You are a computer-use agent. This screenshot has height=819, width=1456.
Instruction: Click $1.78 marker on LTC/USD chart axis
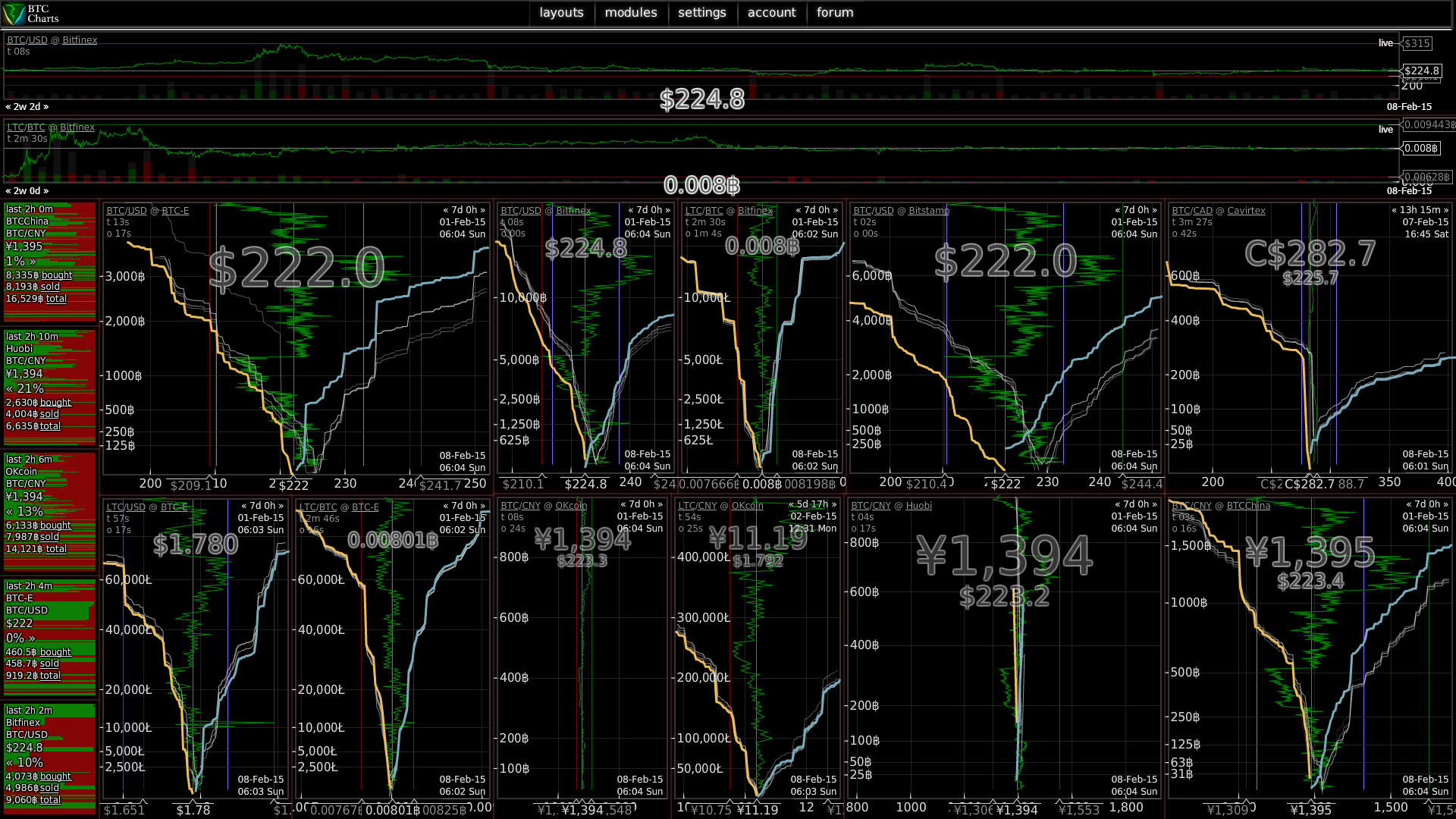pos(193,811)
